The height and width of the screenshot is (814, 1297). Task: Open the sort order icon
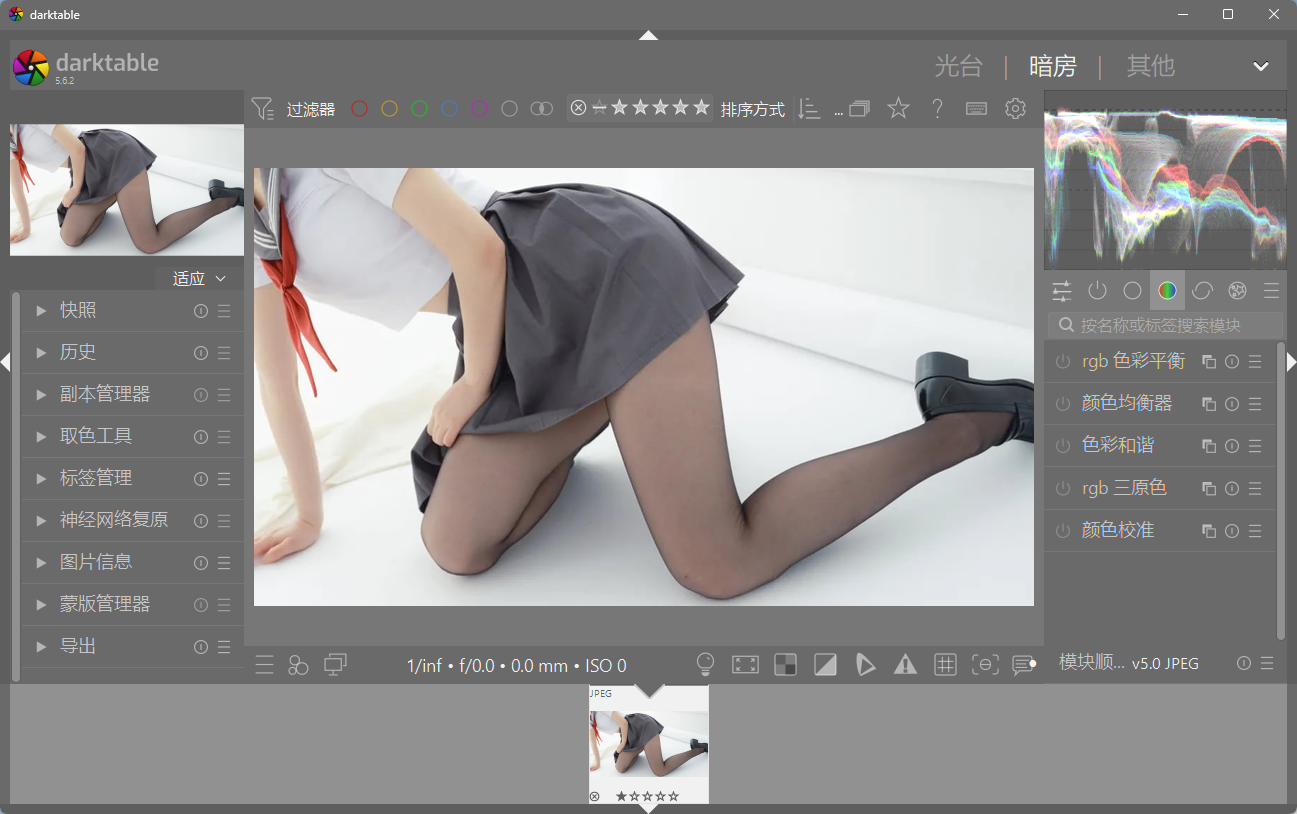pyautogui.click(x=809, y=109)
